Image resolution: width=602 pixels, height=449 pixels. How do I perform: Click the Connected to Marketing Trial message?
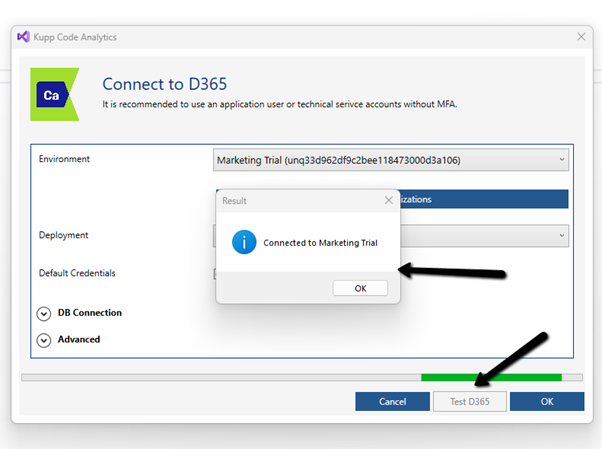[x=320, y=243]
